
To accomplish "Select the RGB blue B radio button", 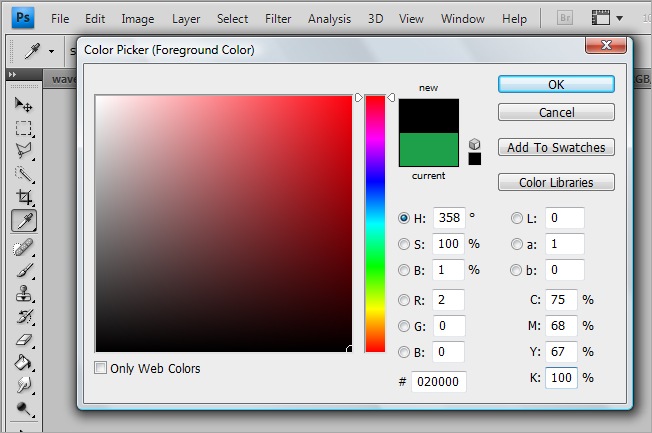I will coord(403,352).
